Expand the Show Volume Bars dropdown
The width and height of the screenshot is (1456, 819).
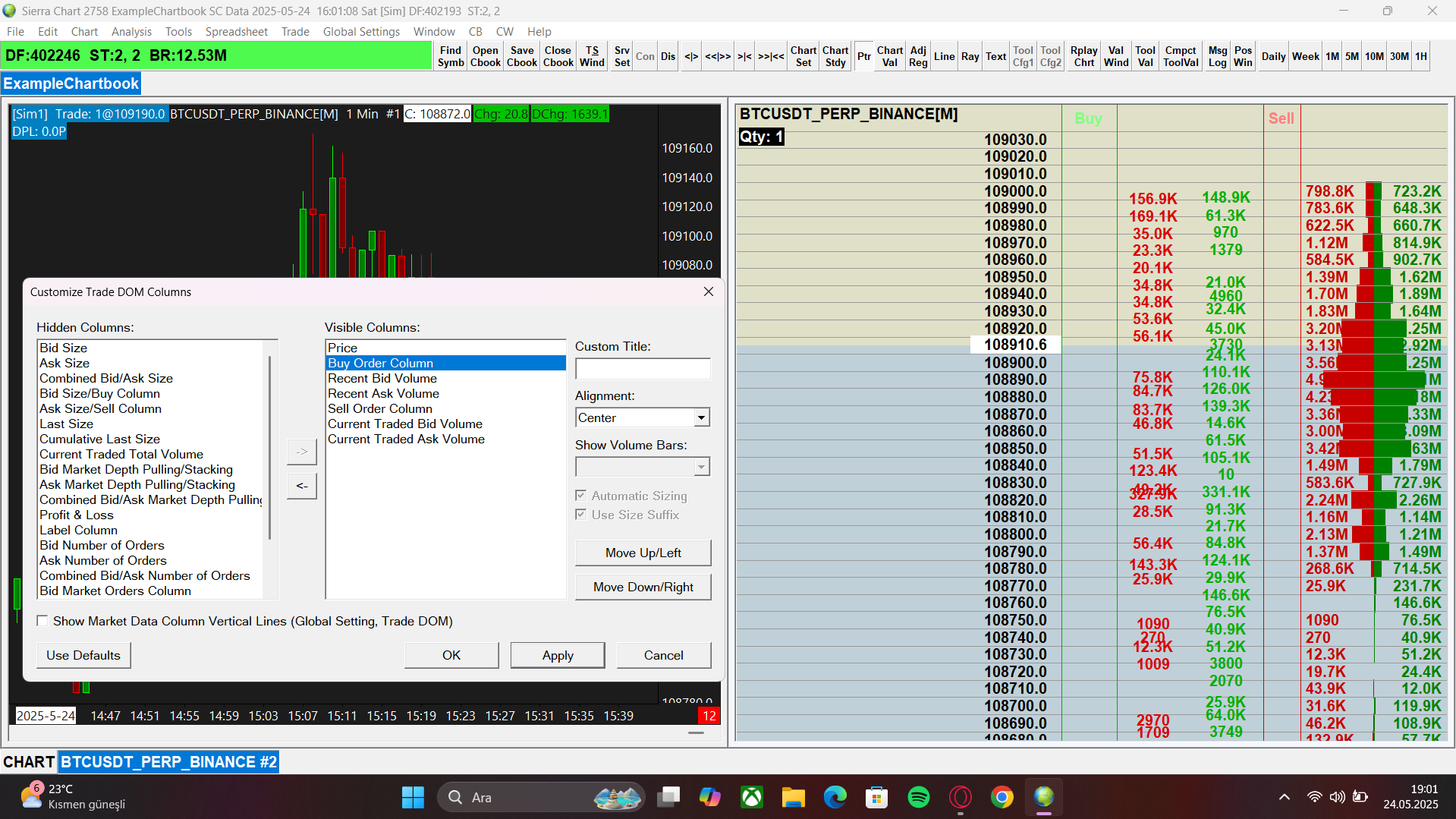pyautogui.click(x=701, y=467)
